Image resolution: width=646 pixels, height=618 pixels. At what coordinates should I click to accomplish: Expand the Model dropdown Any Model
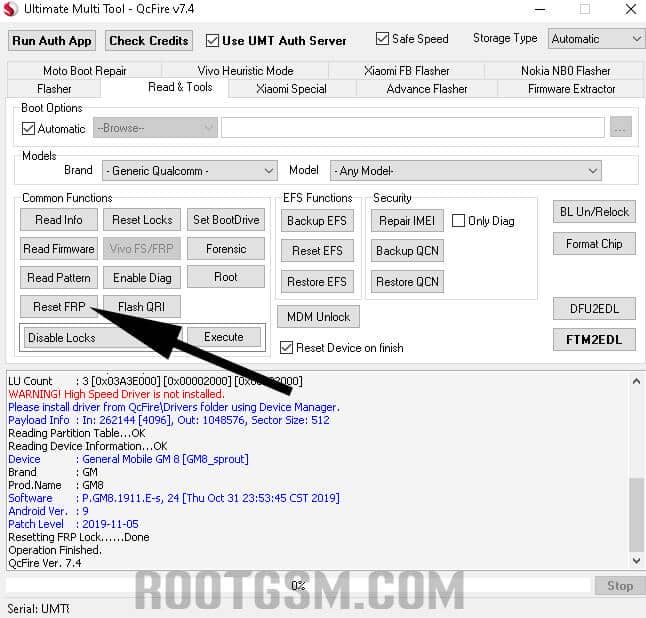point(466,171)
